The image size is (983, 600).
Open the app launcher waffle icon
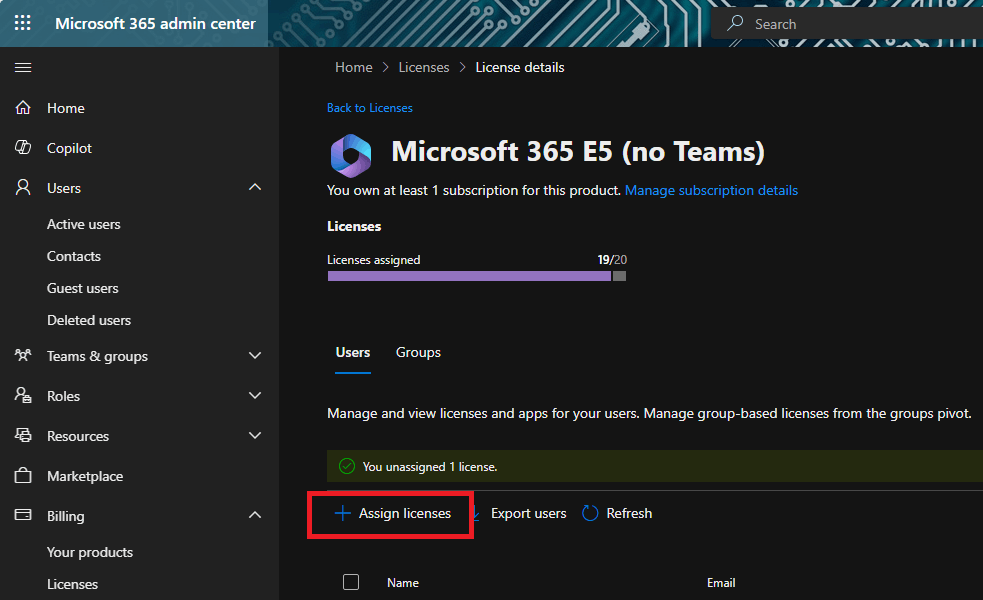[x=23, y=23]
